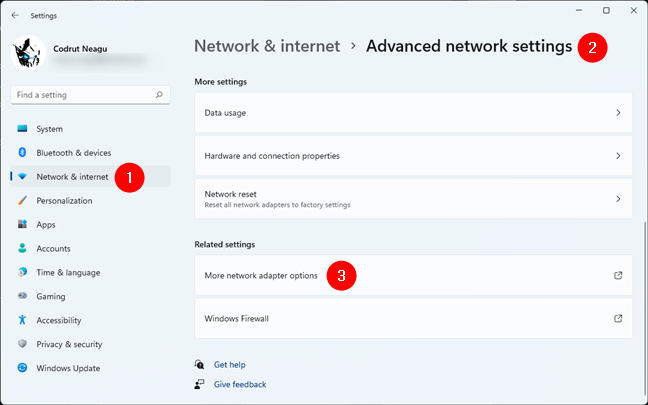Open Gaming settings

(x=91, y=296)
